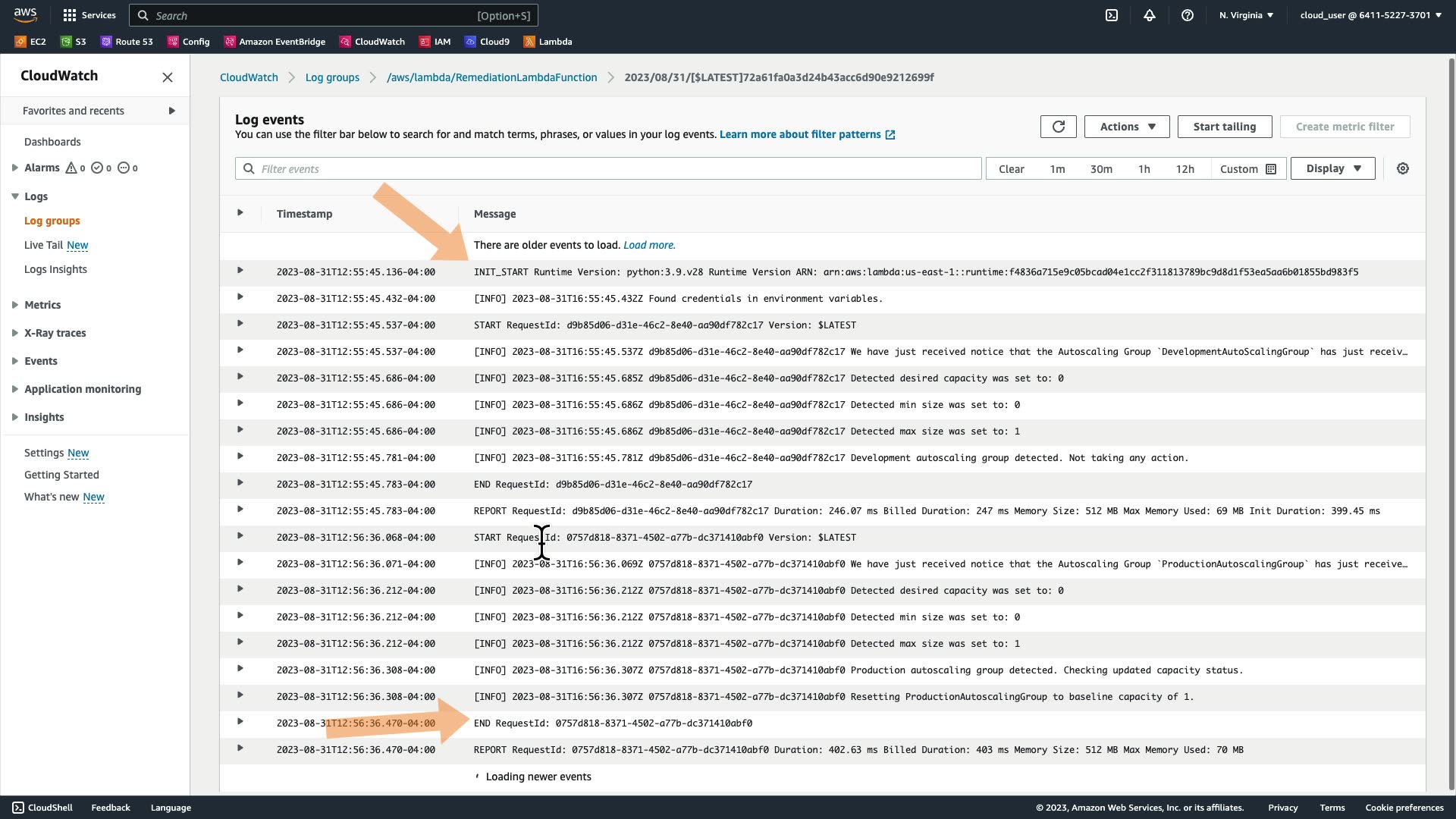The image size is (1456, 819).
Task: Open the Actions dropdown
Action: pos(1127,127)
